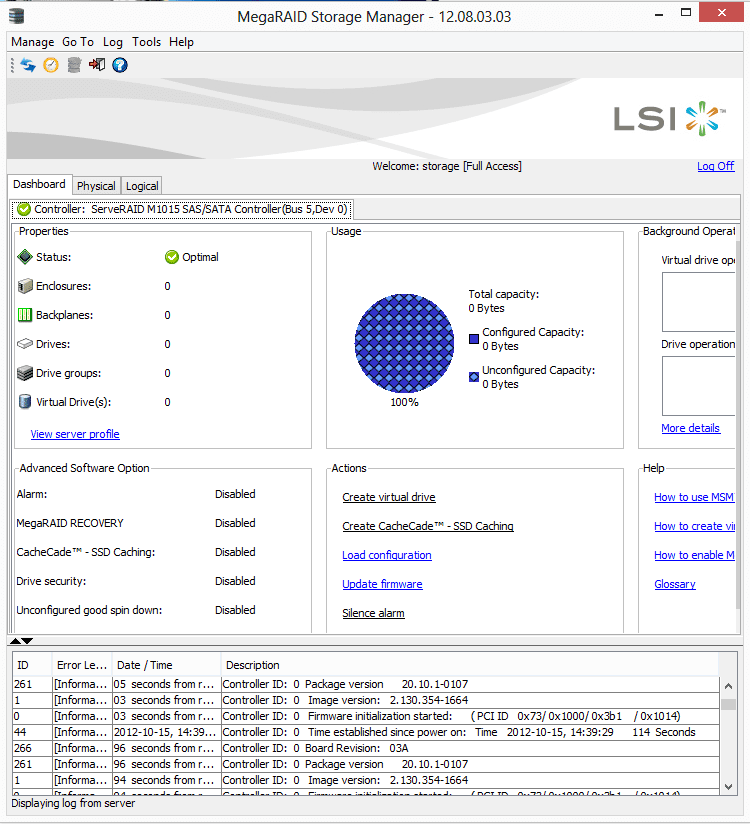750x824 pixels.
Task: Select the ServeRAID M1015 controller tab
Action: [x=182, y=209]
